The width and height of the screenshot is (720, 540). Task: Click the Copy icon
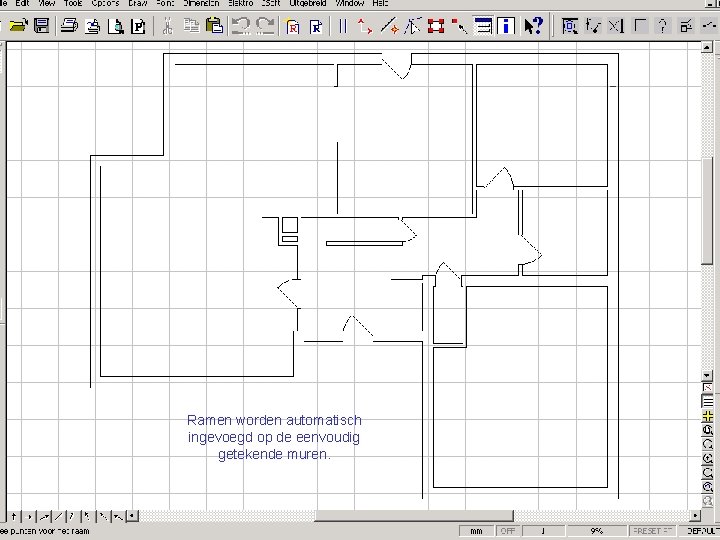tap(191, 25)
